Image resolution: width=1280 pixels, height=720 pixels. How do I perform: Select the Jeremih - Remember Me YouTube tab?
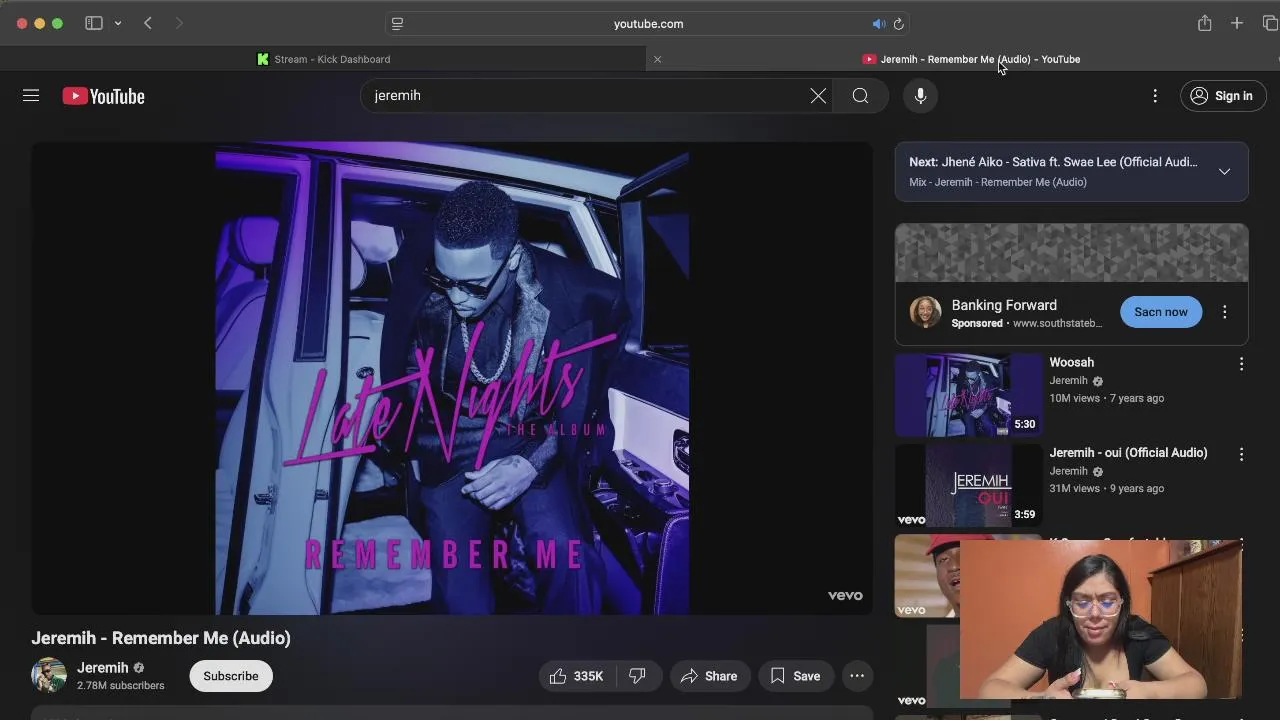(x=970, y=59)
